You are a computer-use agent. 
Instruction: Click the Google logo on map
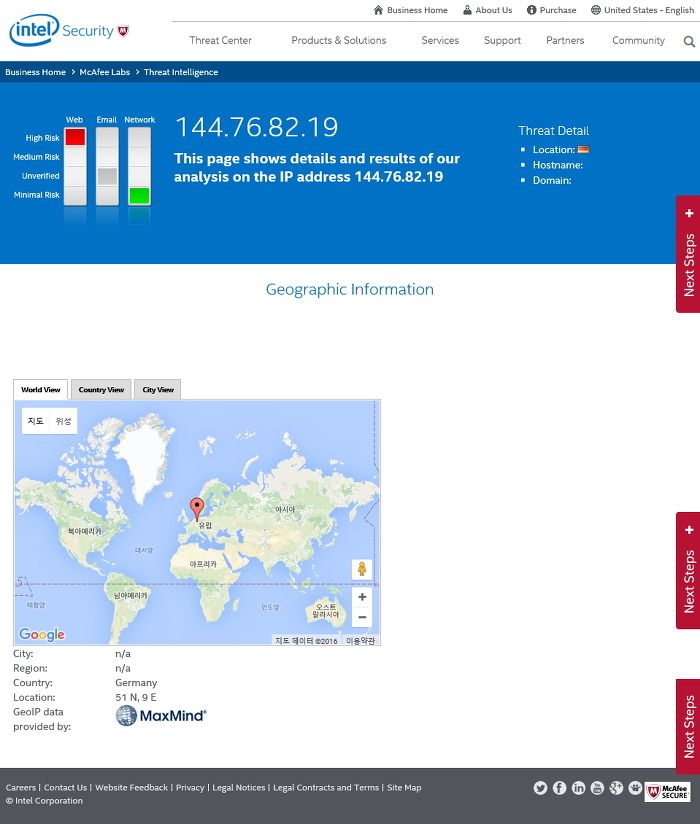tap(42, 634)
